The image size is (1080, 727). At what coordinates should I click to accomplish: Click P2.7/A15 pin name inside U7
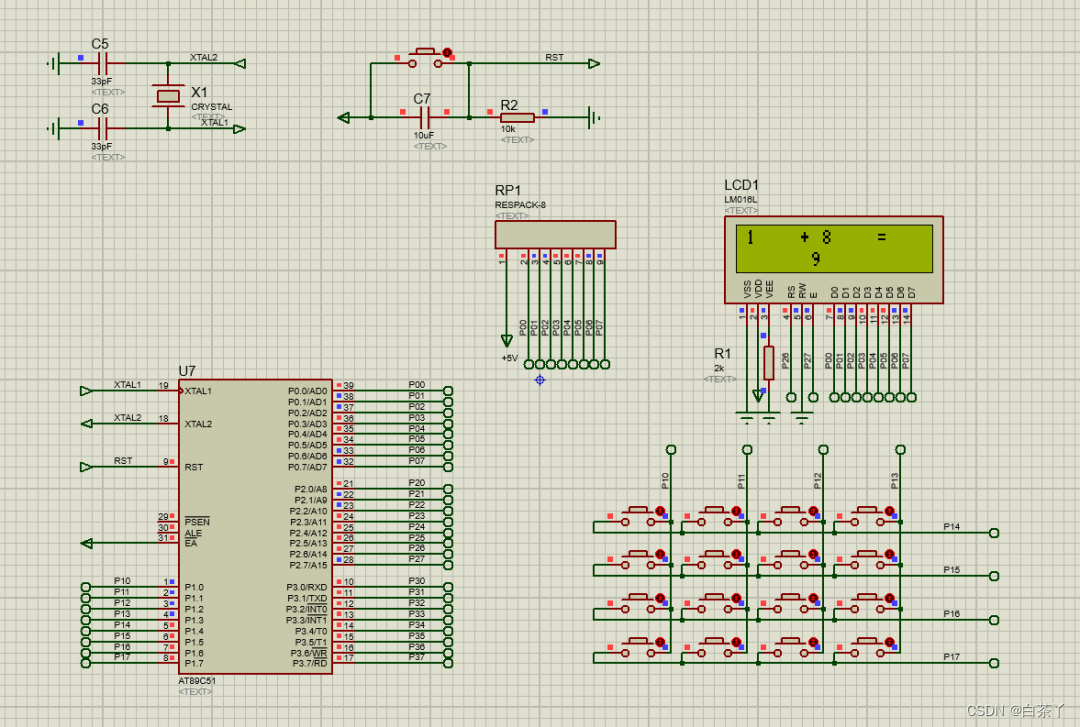coord(308,565)
